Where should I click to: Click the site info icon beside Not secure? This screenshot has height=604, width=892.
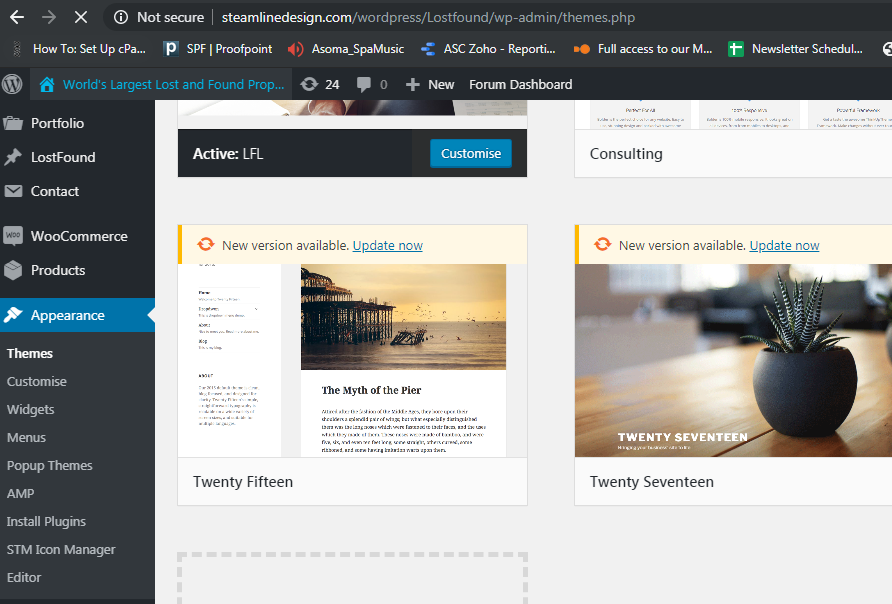pos(121,17)
